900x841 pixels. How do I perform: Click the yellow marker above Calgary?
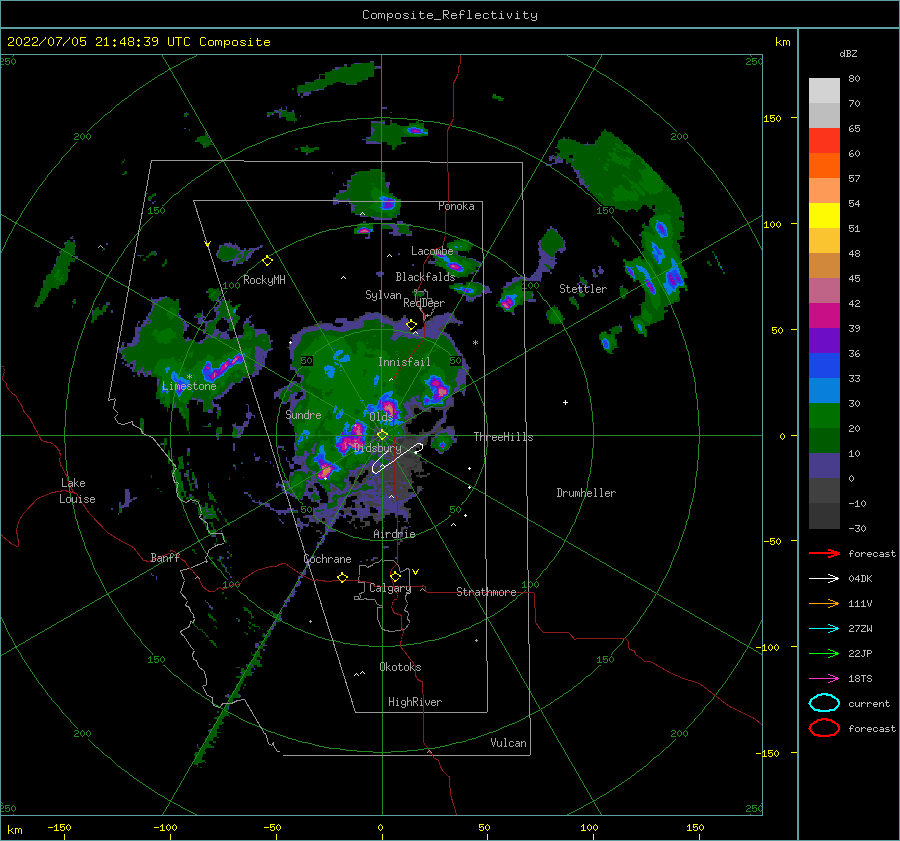click(x=395, y=576)
